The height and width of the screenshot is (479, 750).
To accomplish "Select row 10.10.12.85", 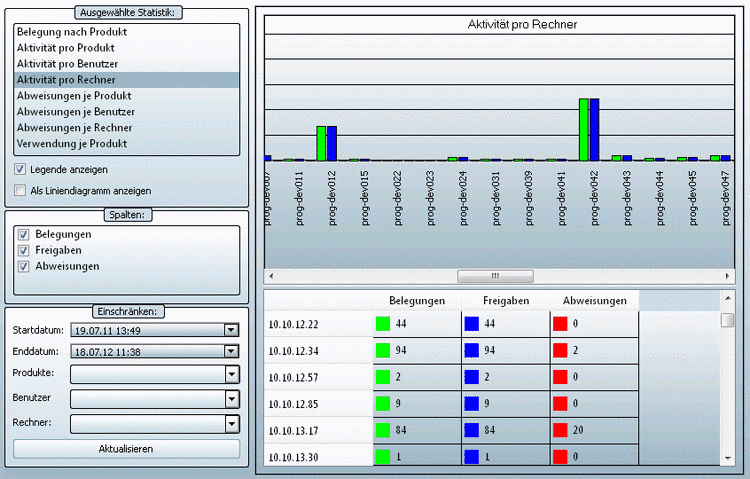I will [x=451, y=404].
